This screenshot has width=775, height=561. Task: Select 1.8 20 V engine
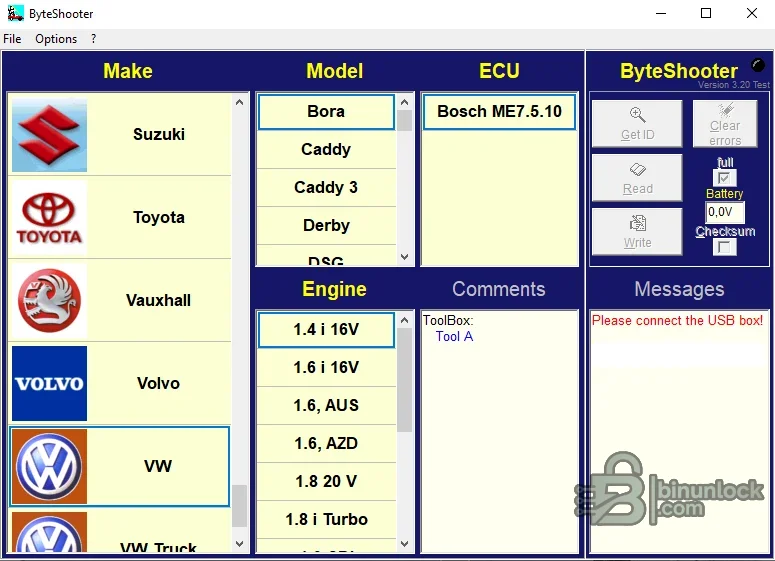[326, 481]
